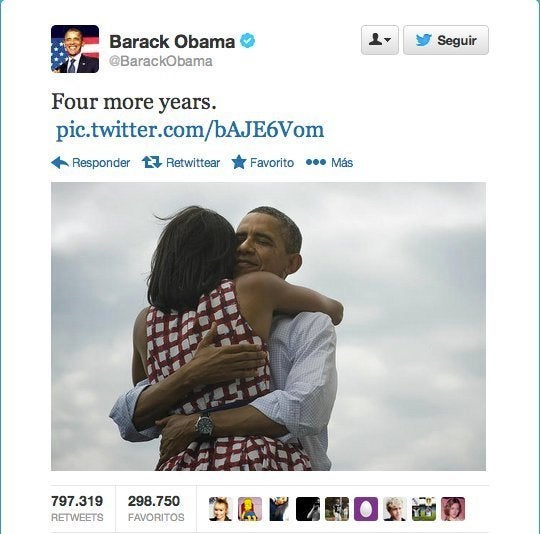The height and width of the screenshot is (534, 540).
Task: Select the Favorito text action
Action: pos(272,163)
